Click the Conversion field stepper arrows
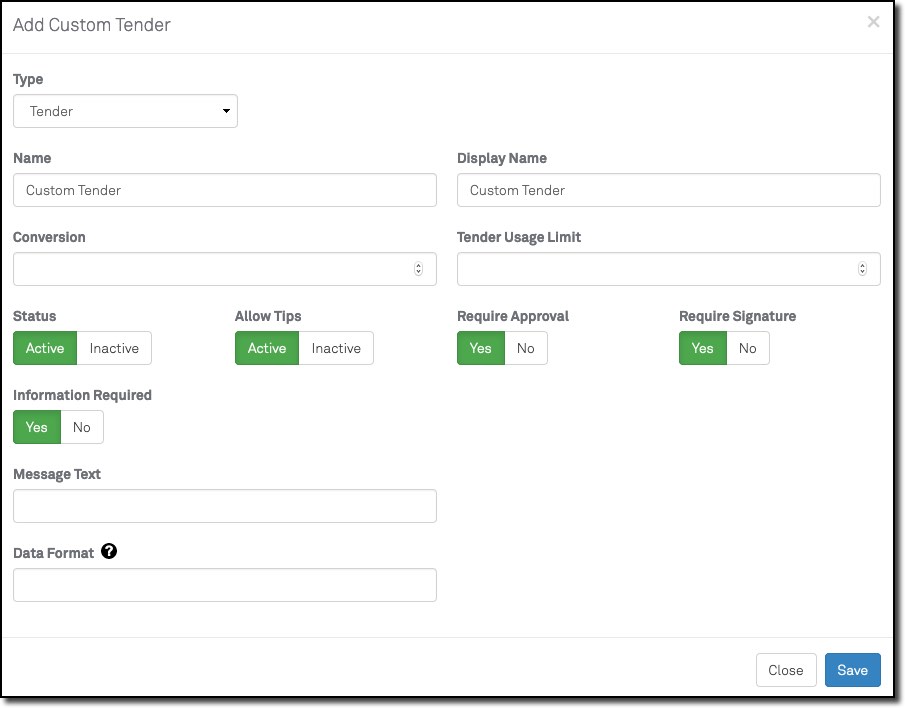The height and width of the screenshot is (708, 905). pyautogui.click(x=418, y=269)
